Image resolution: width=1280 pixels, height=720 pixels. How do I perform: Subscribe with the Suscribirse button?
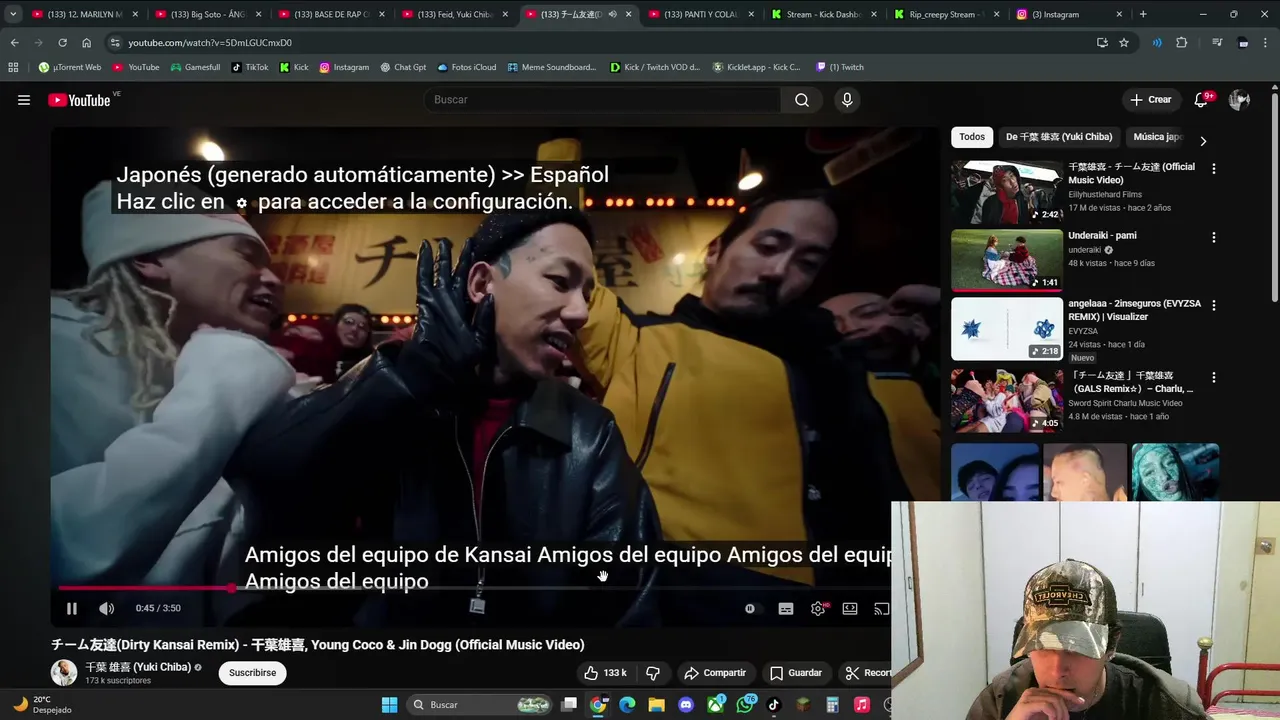pos(252,673)
